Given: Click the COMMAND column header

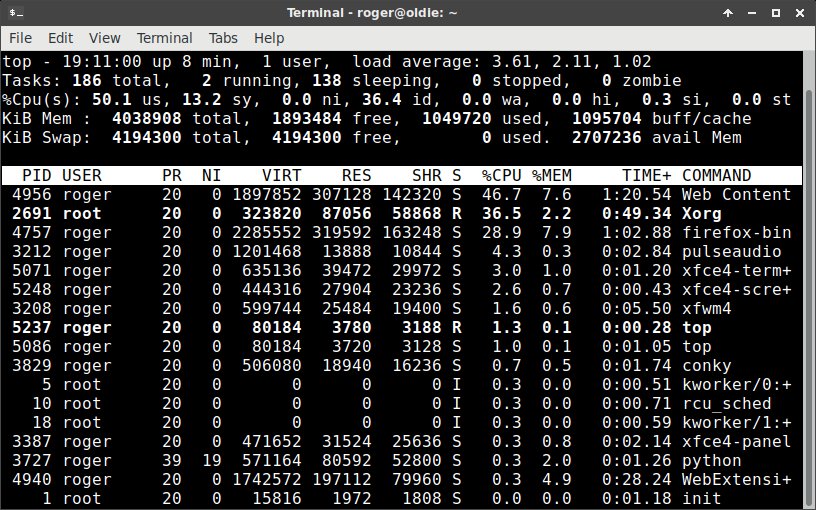Looking at the screenshot, I should coord(717,175).
